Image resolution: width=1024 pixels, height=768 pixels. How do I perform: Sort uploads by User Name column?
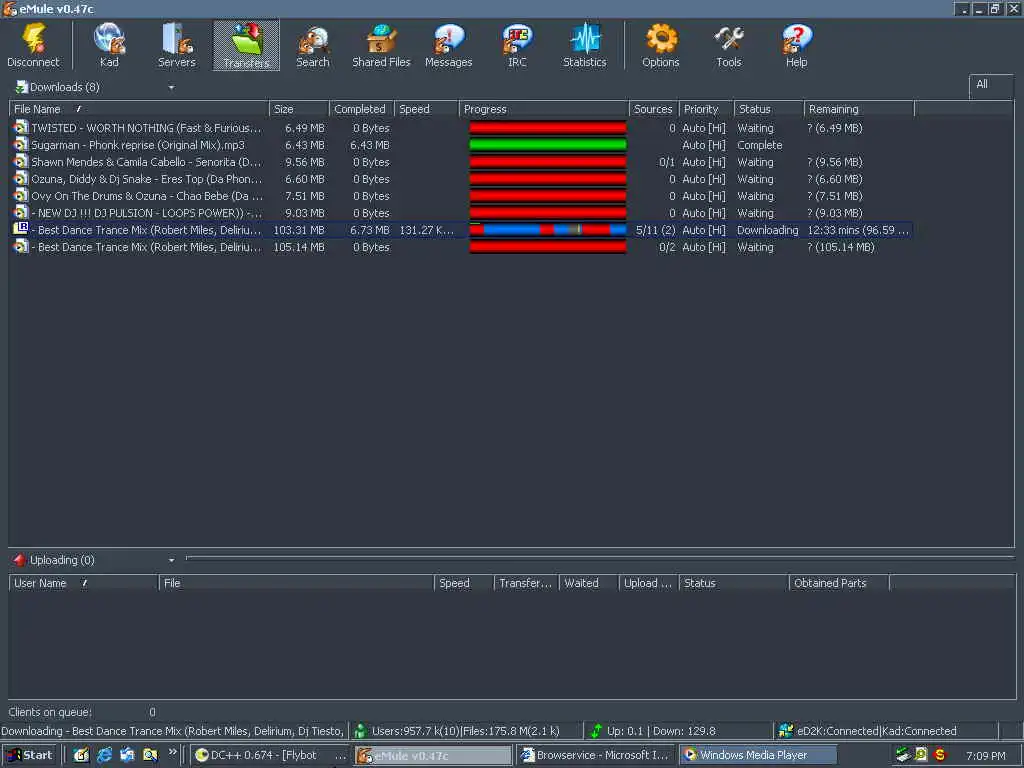tap(84, 583)
